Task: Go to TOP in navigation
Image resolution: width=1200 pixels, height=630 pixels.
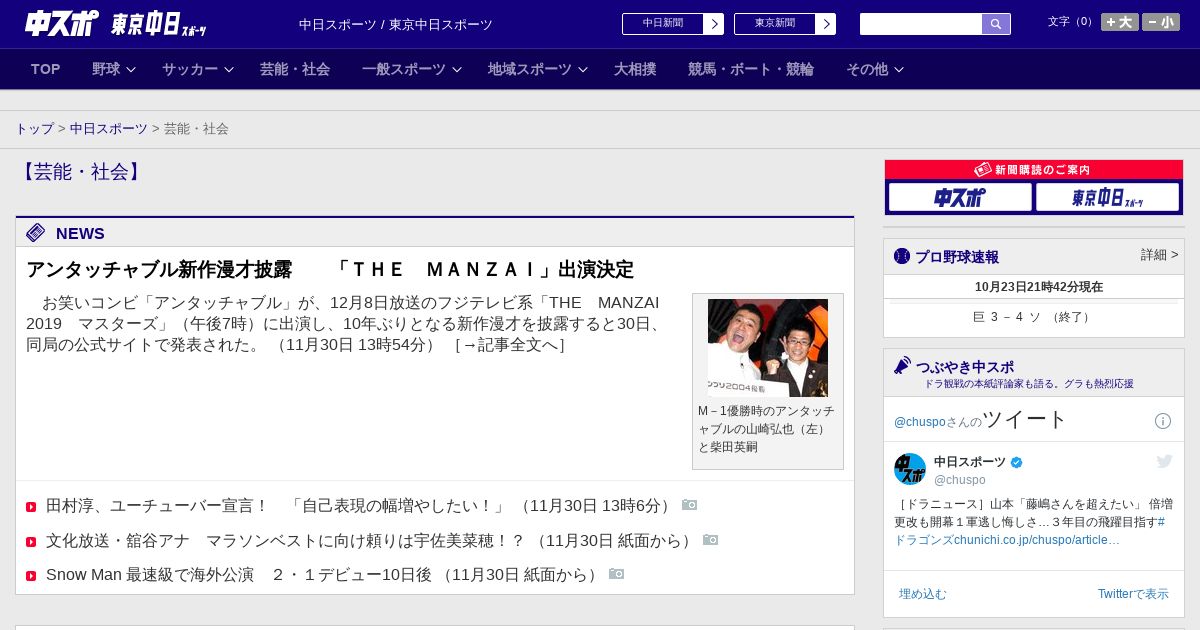Action: pyautogui.click(x=46, y=69)
